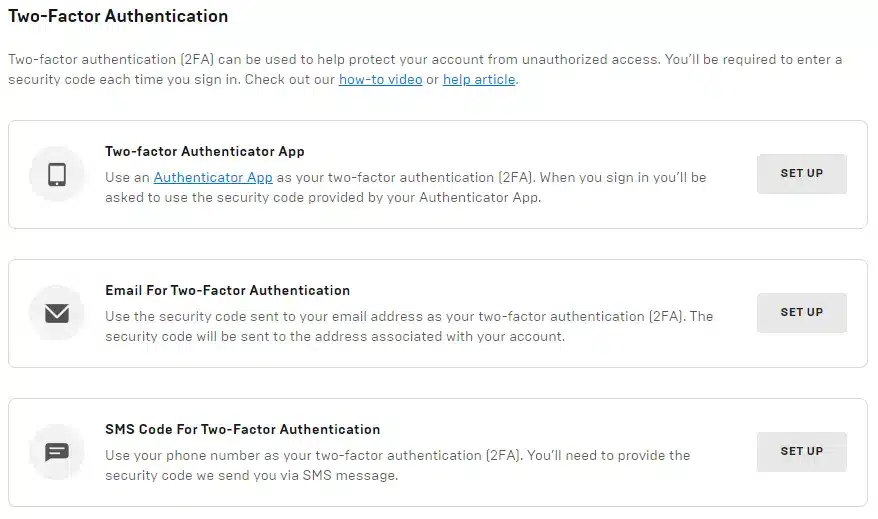Viewport: 878px width, 519px height.
Task: Select the Two-factor Authenticator App title
Action: tap(205, 152)
